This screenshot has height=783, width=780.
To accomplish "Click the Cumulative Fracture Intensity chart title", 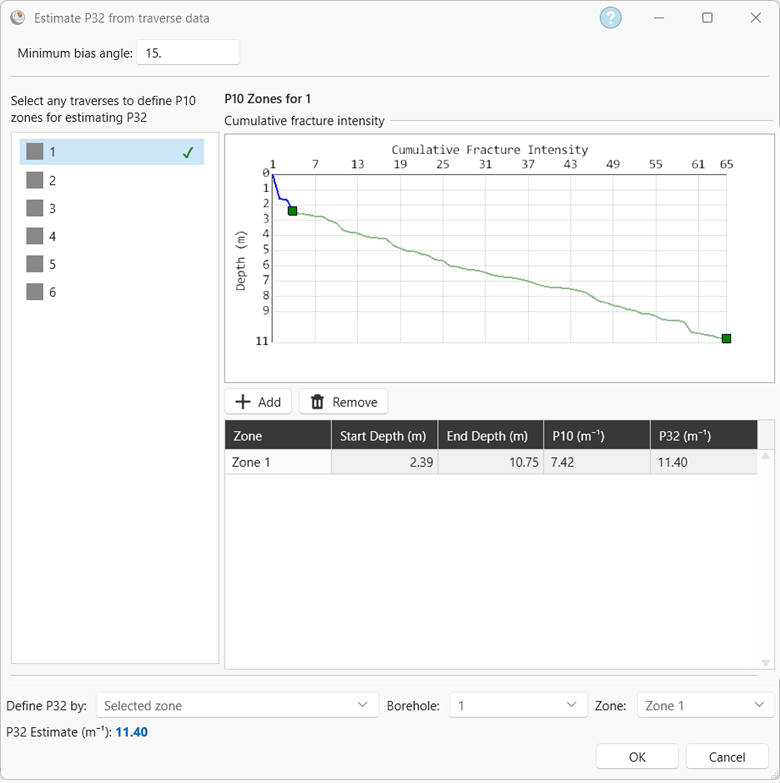I will tap(489, 149).
